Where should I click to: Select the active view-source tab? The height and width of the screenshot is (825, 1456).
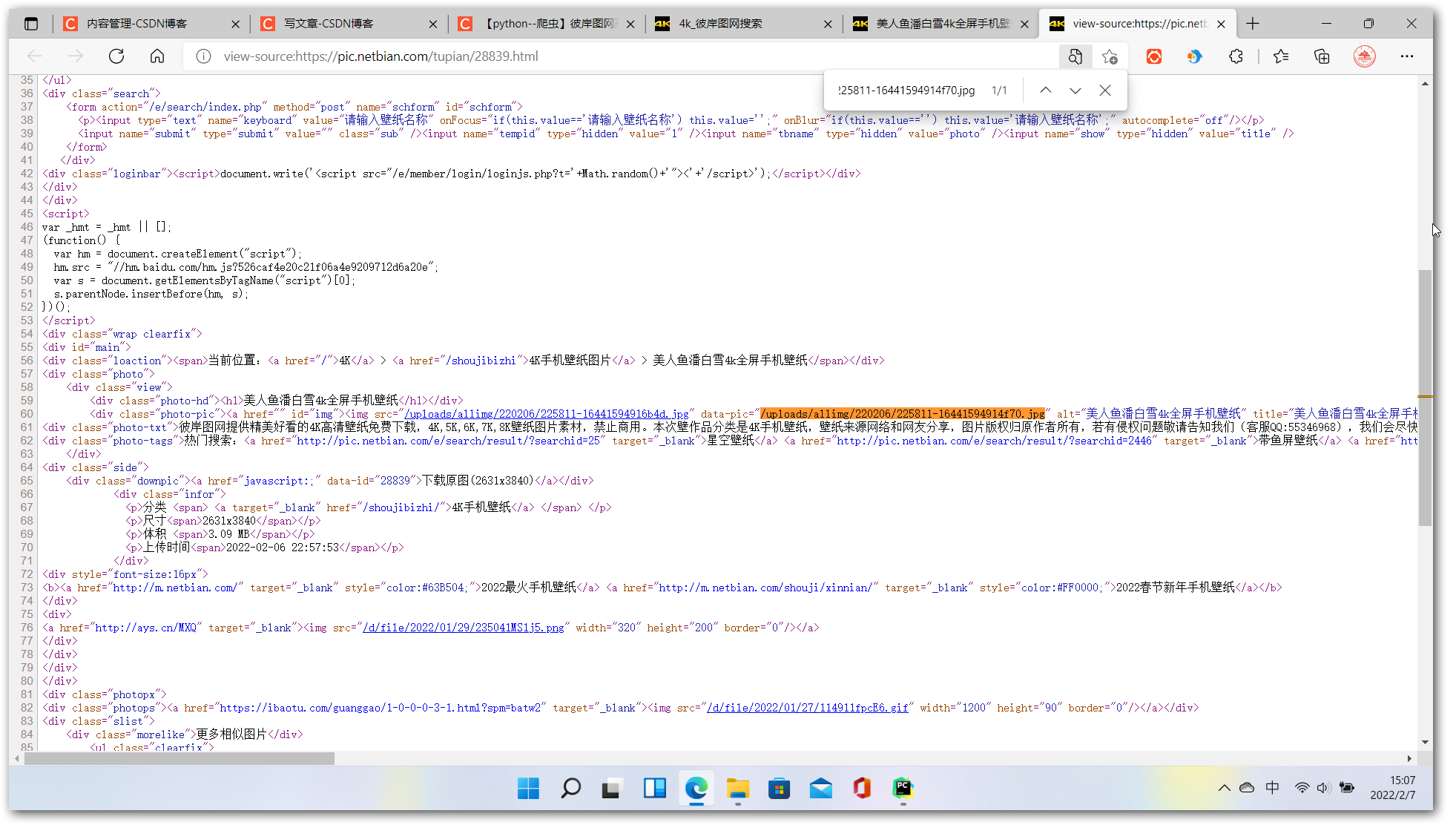1137,24
